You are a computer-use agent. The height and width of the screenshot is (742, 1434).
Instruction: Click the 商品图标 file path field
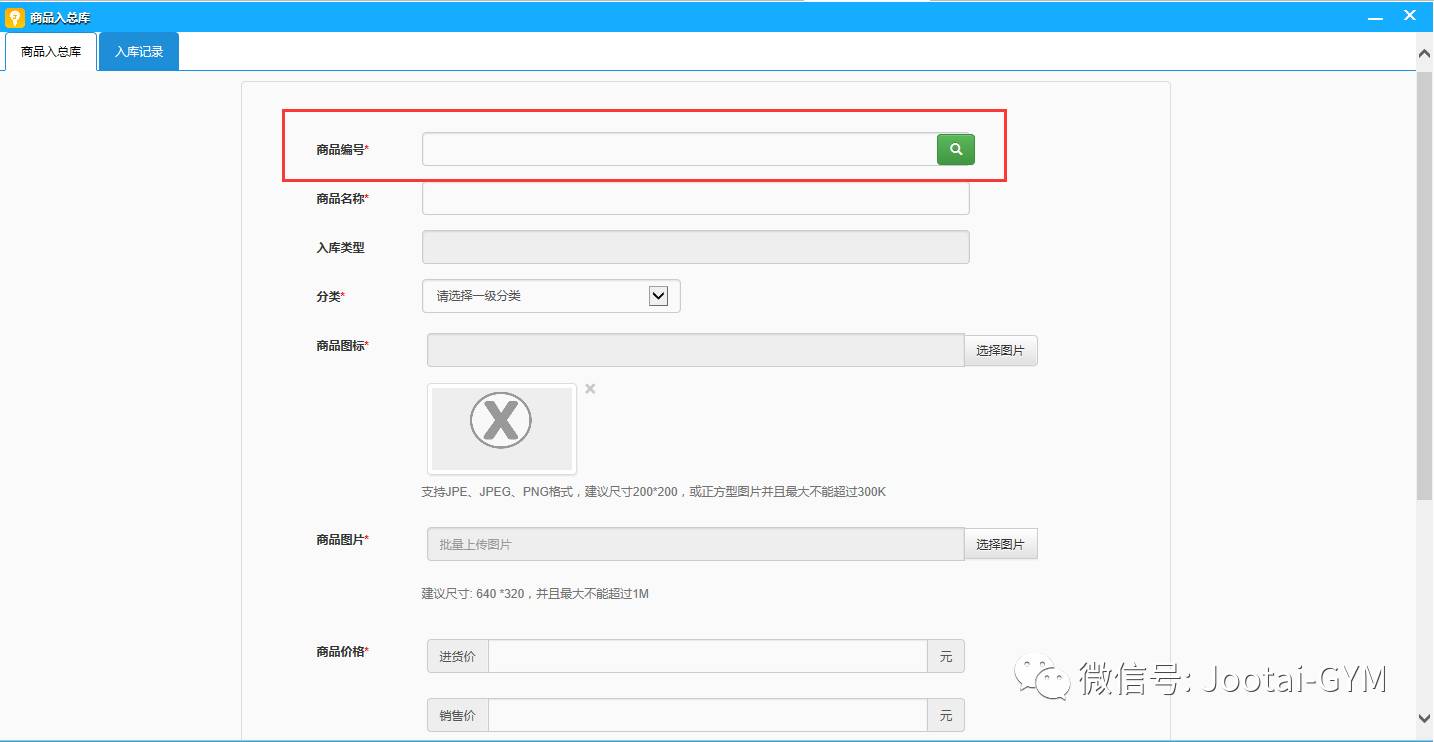click(696, 351)
